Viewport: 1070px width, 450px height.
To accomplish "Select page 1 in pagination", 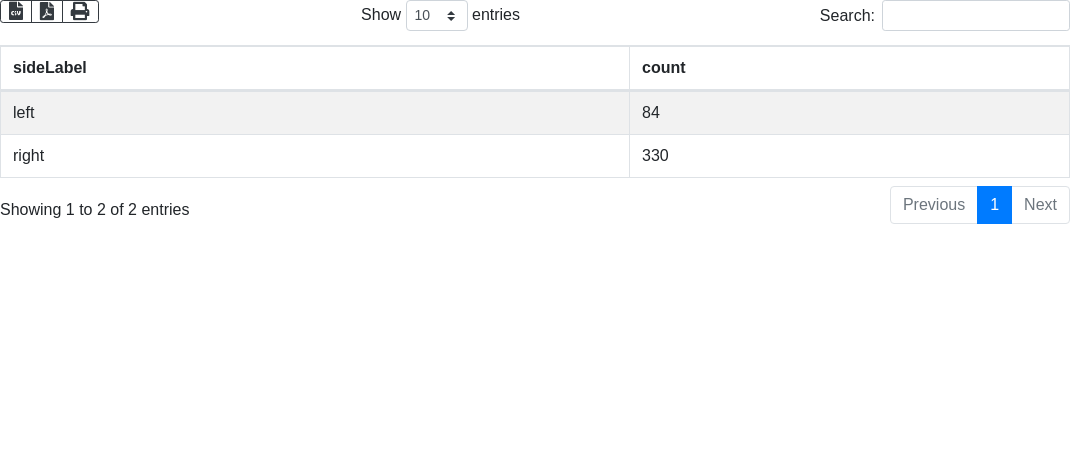I will point(994,205).
